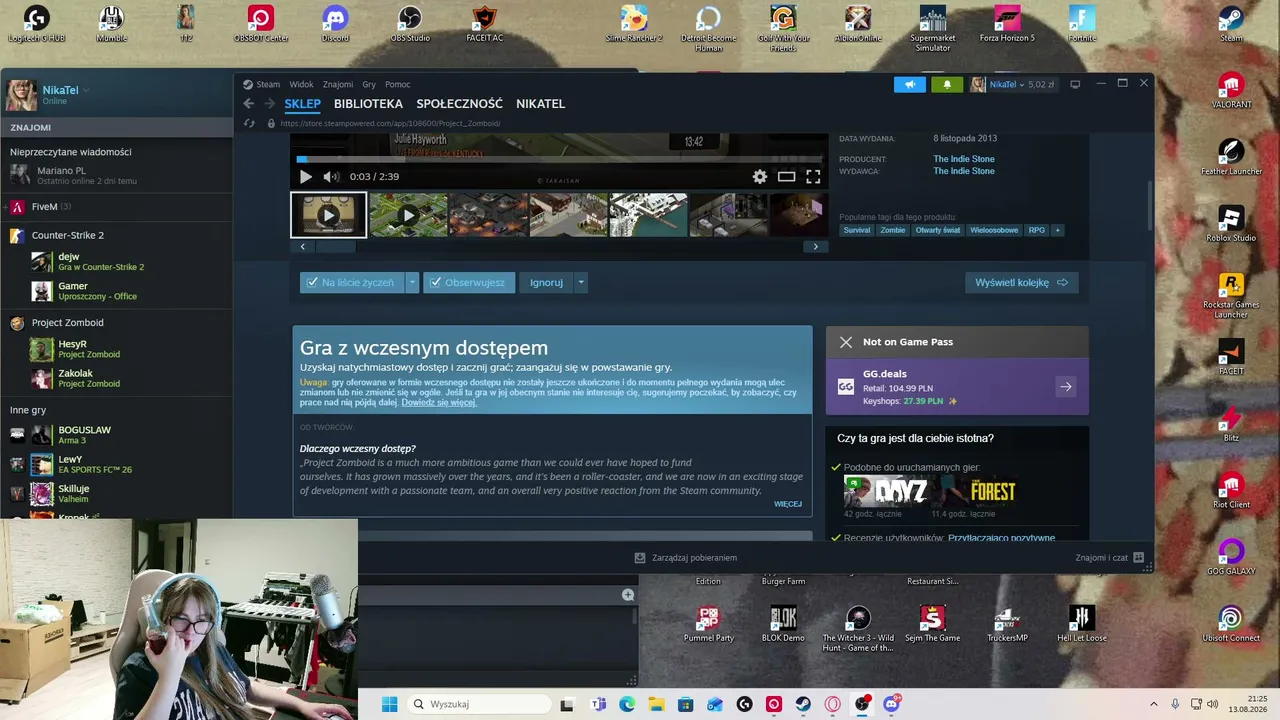Open The Indie Stone producer link
This screenshot has height=720, width=1280.
pyautogui.click(x=964, y=159)
